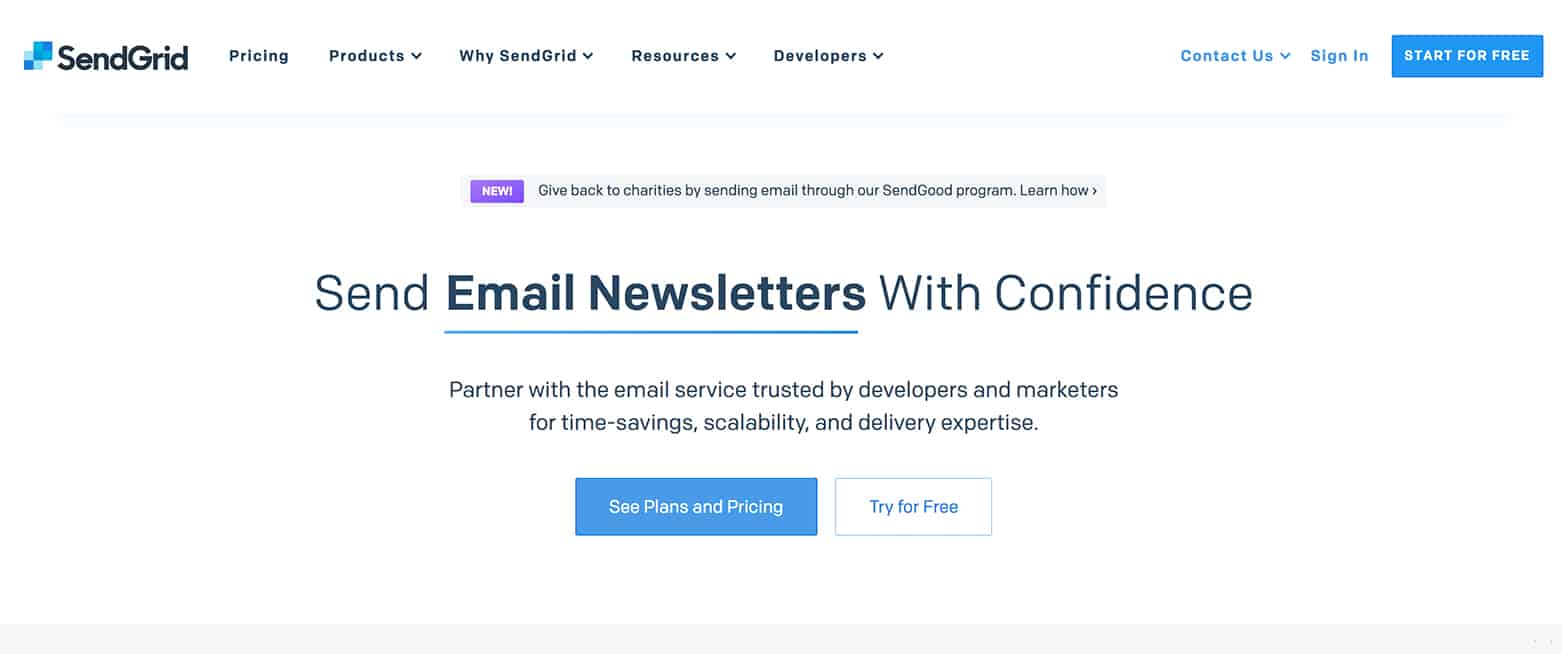The height and width of the screenshot is (654, 1562).
Task: Open the Pricing menu item
Action: tap(259, 56)
